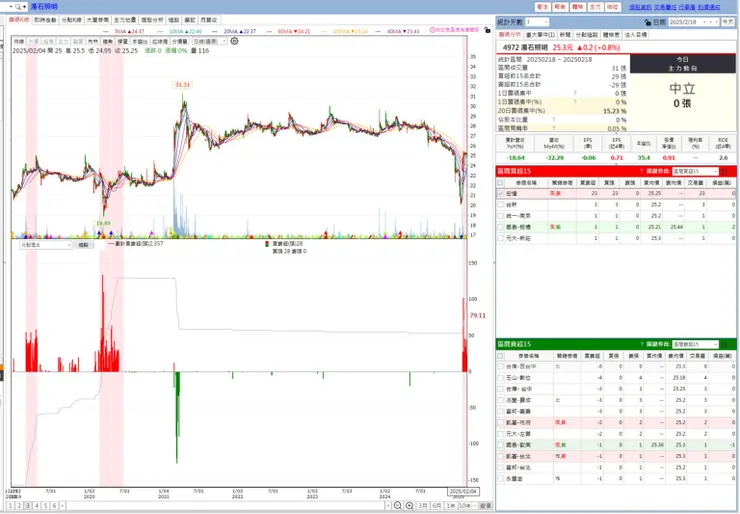Open dropdown arrow next to 10年 button

(x=474, y=506)
